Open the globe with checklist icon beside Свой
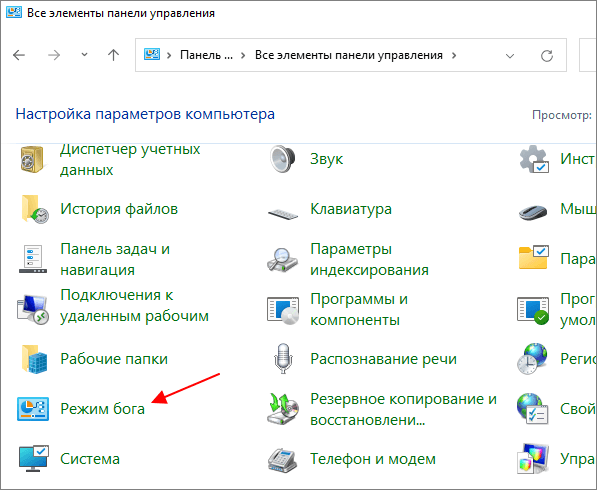This screenshot has width=597, height=490. click(x=533, y=409)
